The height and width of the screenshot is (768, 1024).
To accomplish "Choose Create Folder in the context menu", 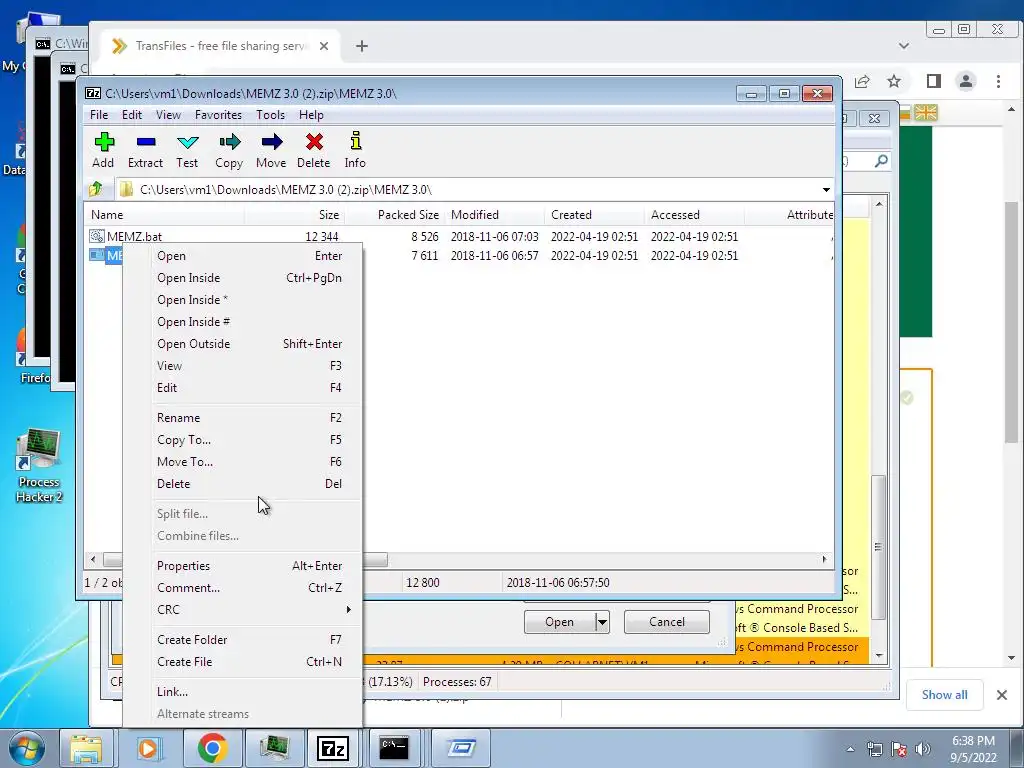I will 243,640.
